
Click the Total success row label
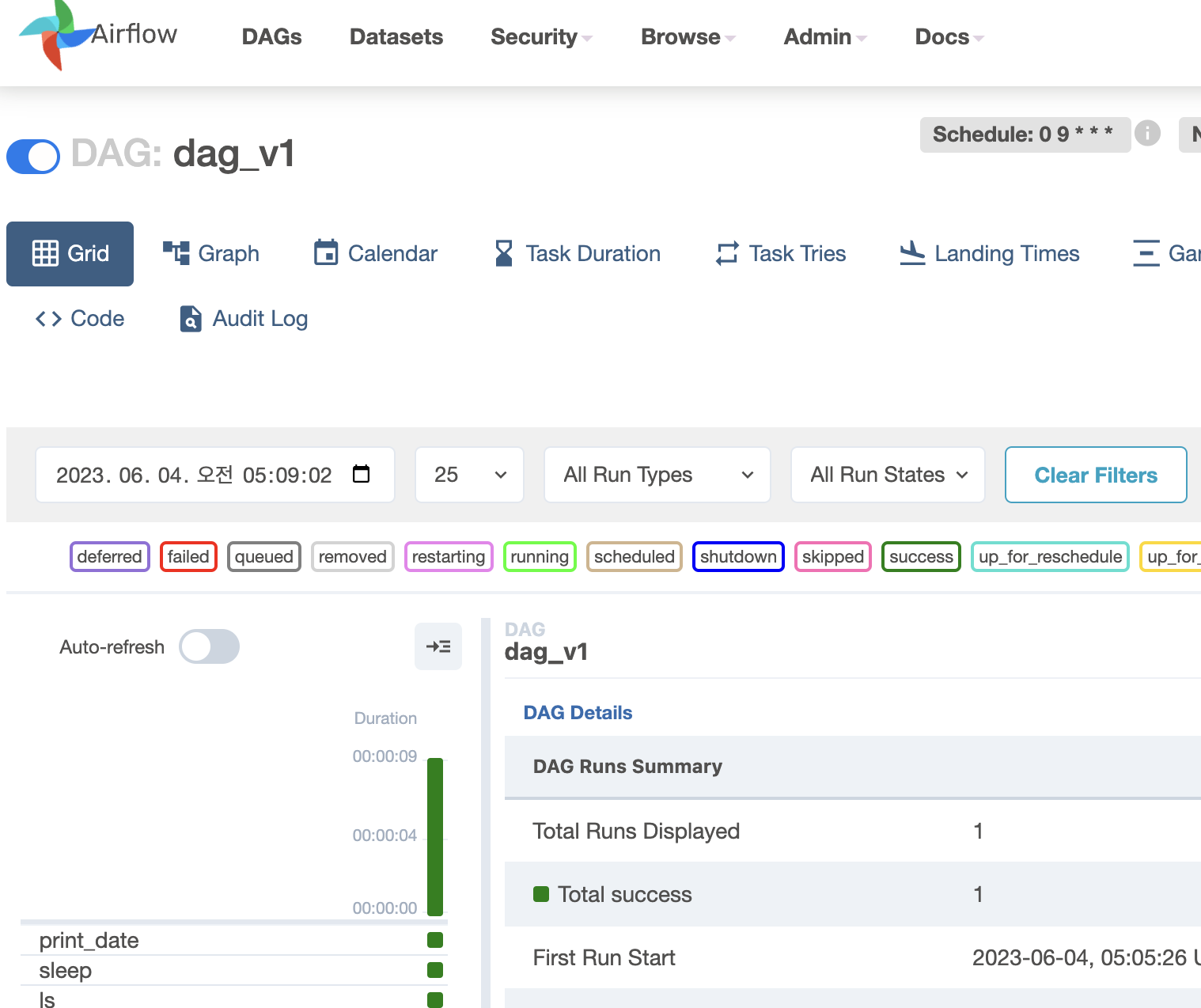[x=625, y=894]
